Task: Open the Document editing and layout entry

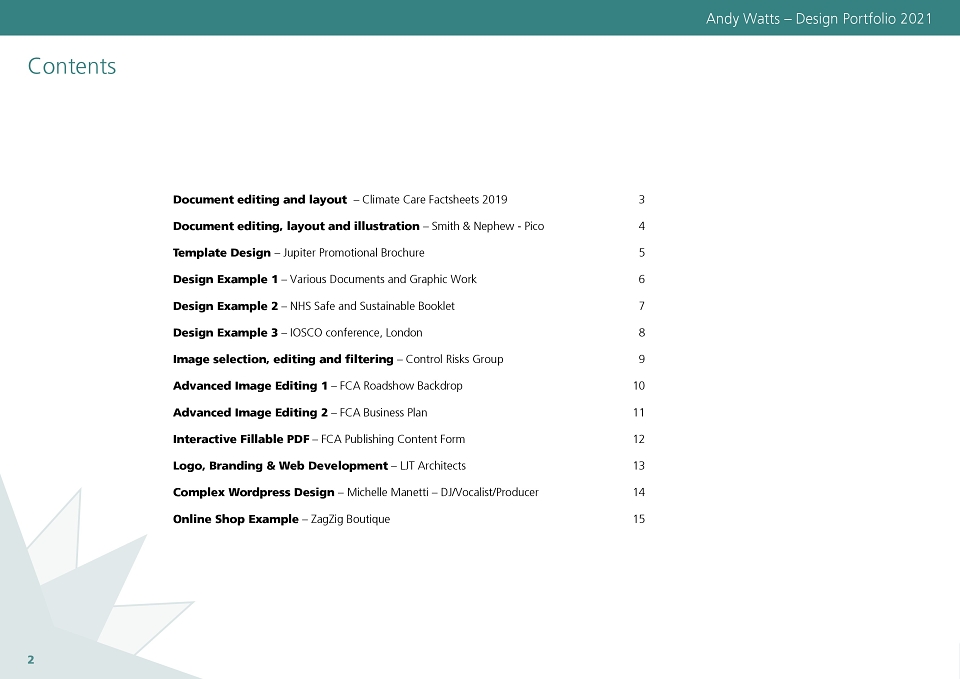Action: [x=340, y=200]
